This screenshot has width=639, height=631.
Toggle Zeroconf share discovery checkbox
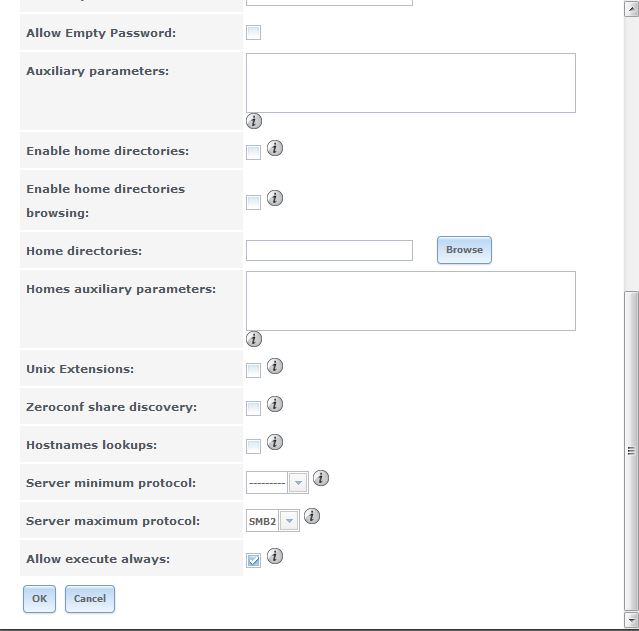pos(253,408)
